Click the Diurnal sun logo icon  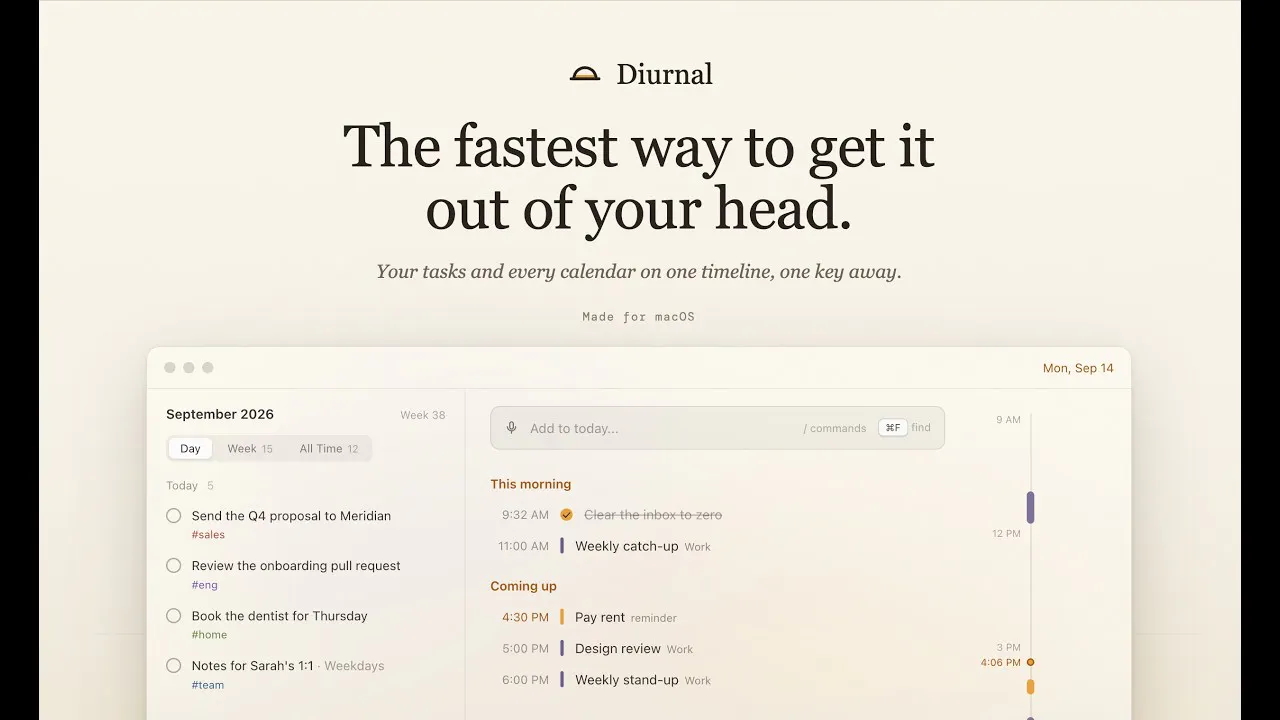[x=585, y=73]
